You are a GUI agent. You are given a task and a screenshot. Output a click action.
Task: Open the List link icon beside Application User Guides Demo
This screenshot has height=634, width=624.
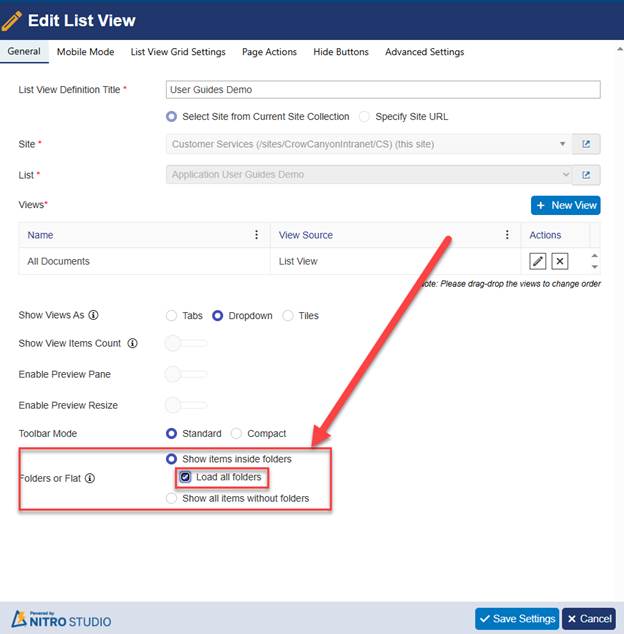point(586,175)
